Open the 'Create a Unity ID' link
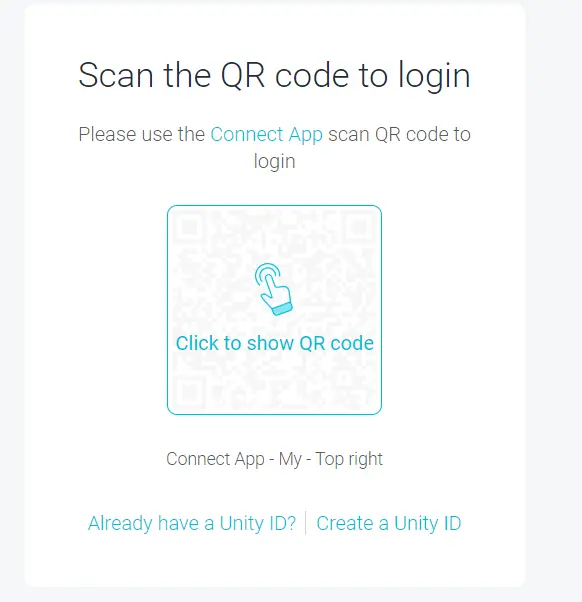Screen dimensions: 582x602 point(389,523)
